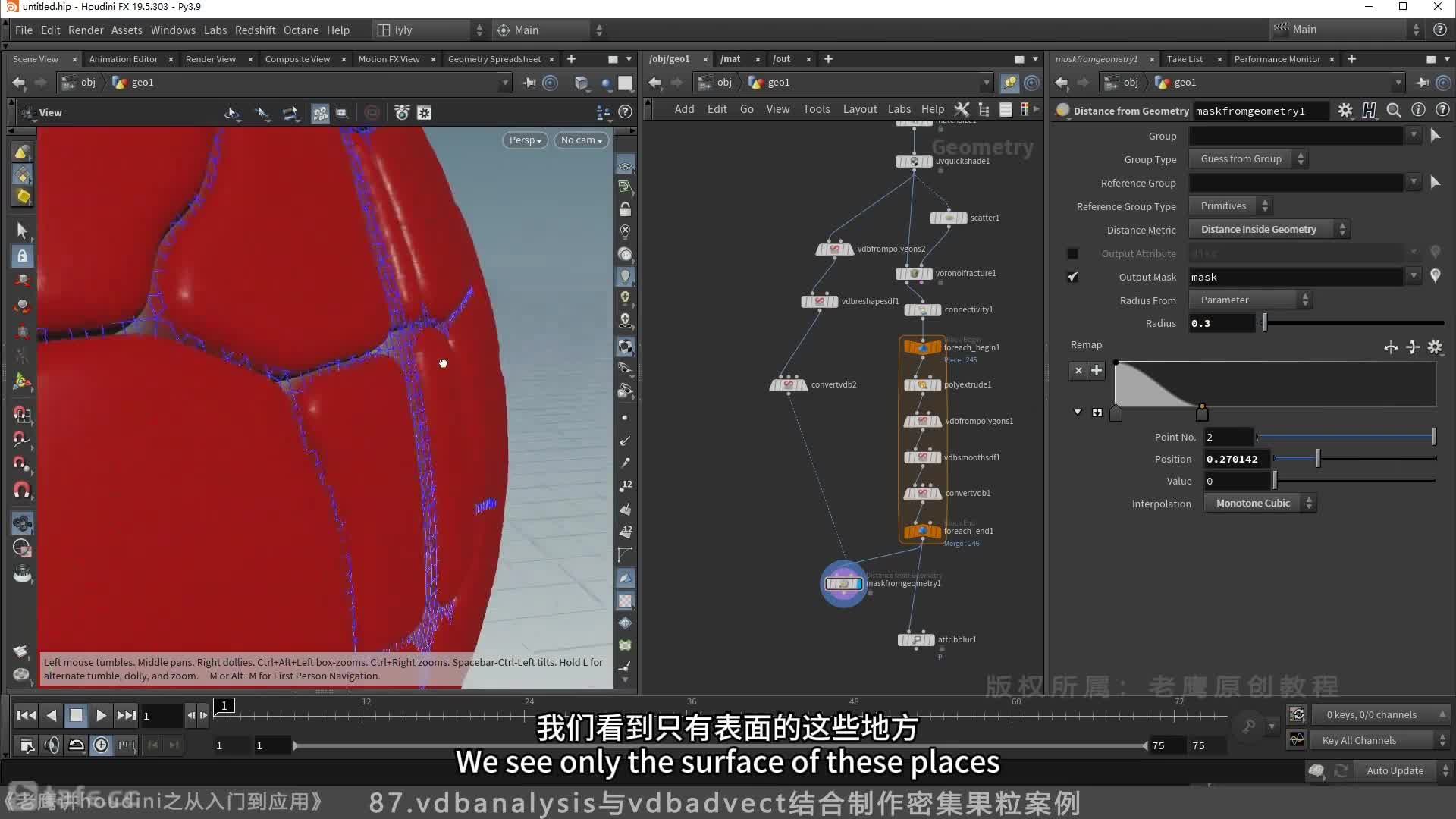Click the real-time playback clock icon
This screenshot has height=819, width=1456.
click(101, 745)
